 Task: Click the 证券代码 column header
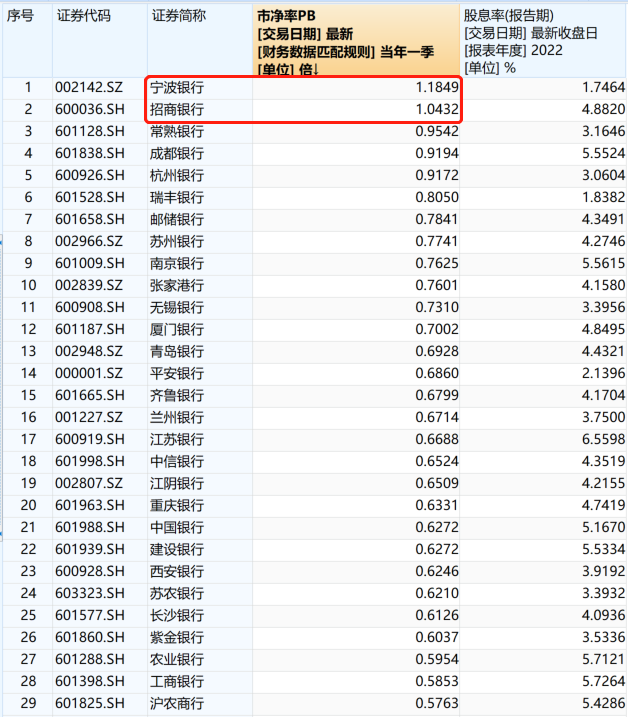point(100,41)
